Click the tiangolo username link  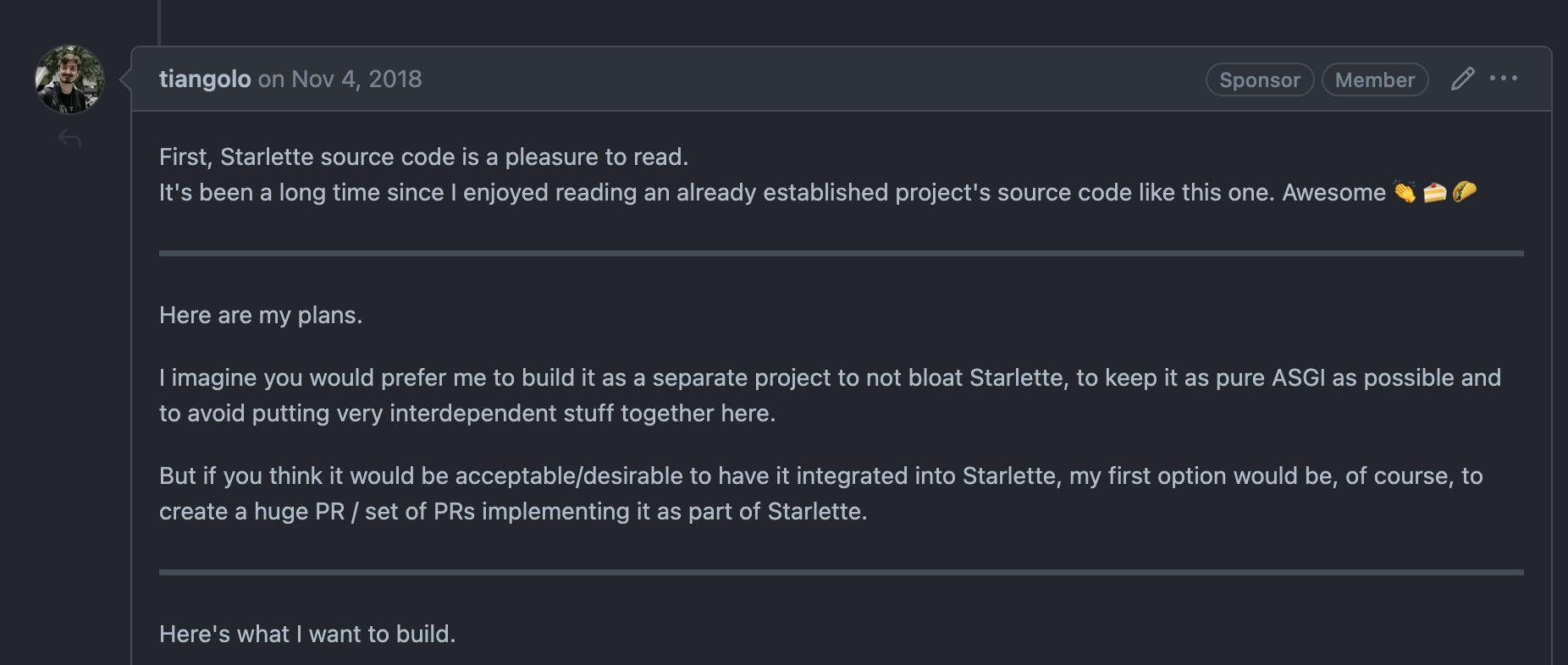[205, 79]
